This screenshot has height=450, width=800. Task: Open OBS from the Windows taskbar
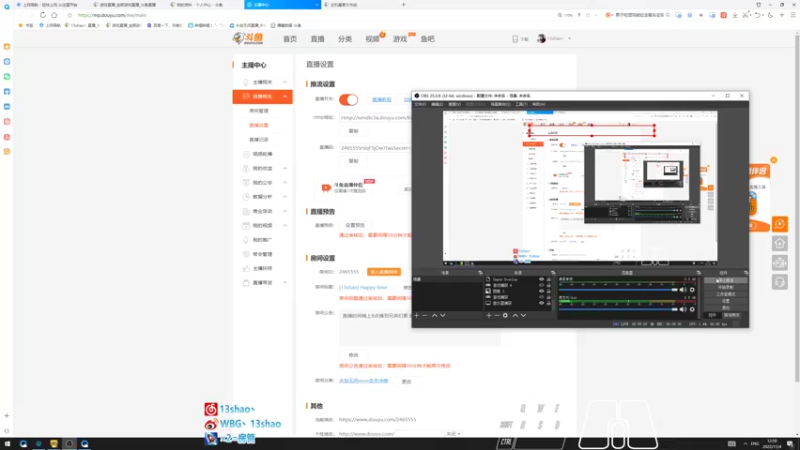(69, 444)
